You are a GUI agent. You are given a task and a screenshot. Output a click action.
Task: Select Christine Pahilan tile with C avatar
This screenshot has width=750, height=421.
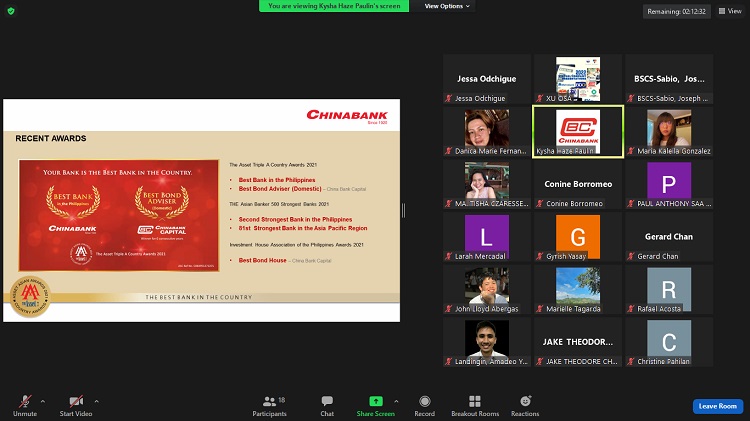[669, 342]
